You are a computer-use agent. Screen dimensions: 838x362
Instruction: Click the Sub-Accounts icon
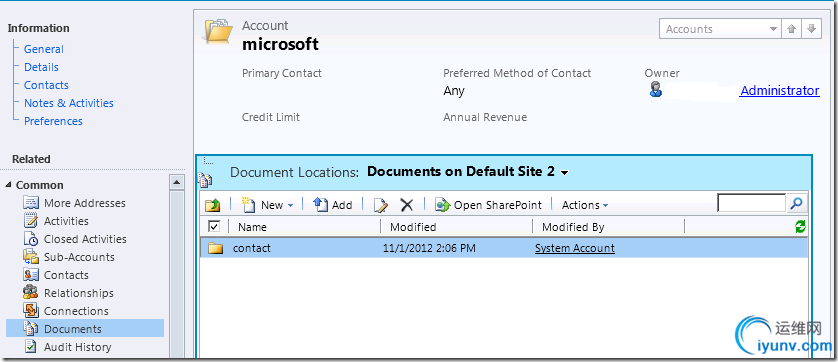coord(31,257)
